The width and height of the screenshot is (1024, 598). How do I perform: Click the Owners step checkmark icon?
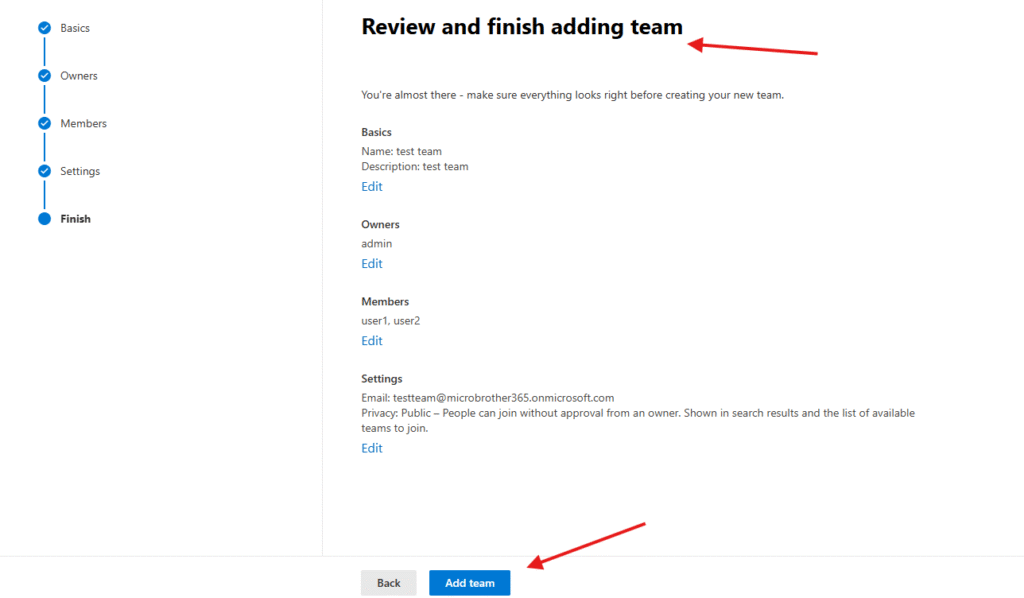[x=44, y=76]
